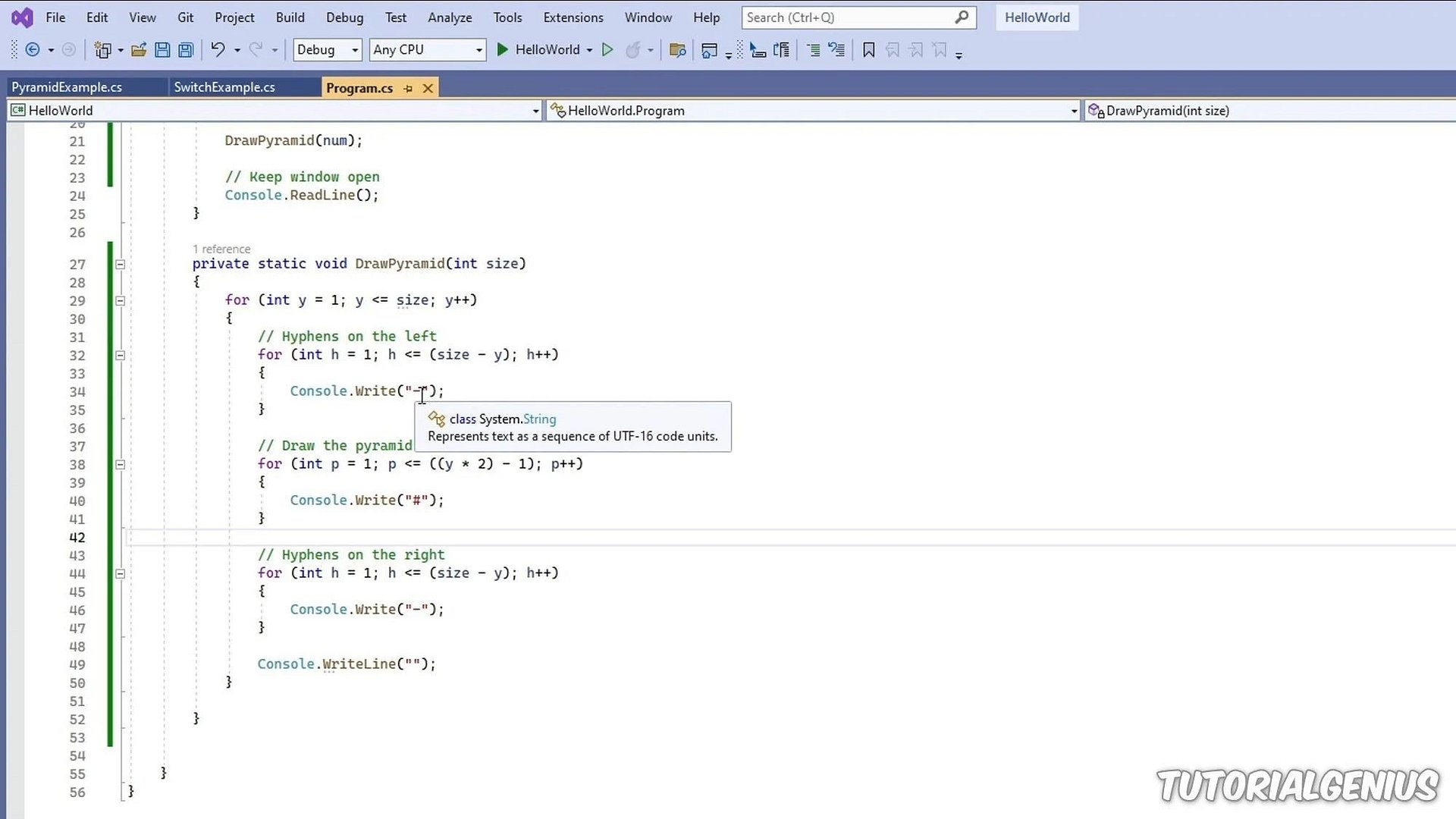Click the DrawPyramid(num); call on line 21
This screenshot has height=819, width=1456.
click(293, 141)
